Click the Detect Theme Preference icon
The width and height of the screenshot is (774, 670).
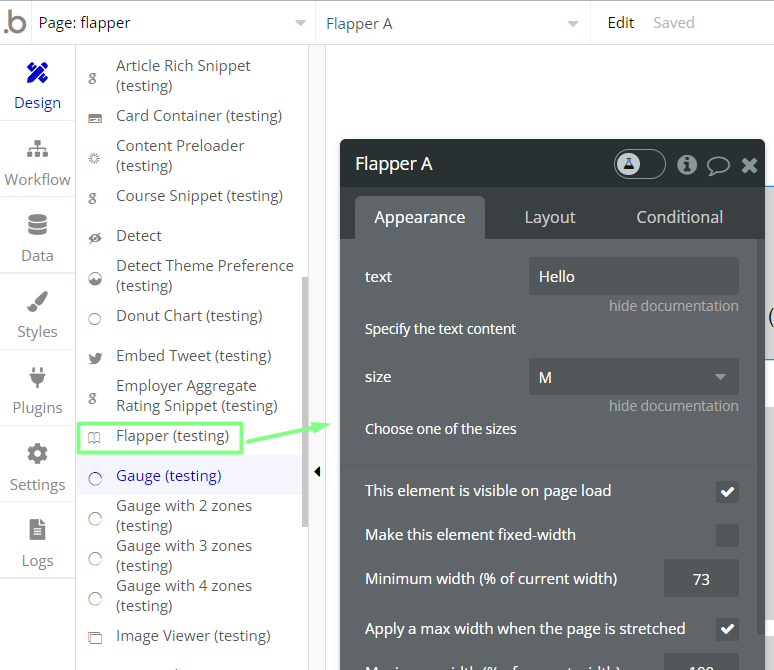coord(95,279)
